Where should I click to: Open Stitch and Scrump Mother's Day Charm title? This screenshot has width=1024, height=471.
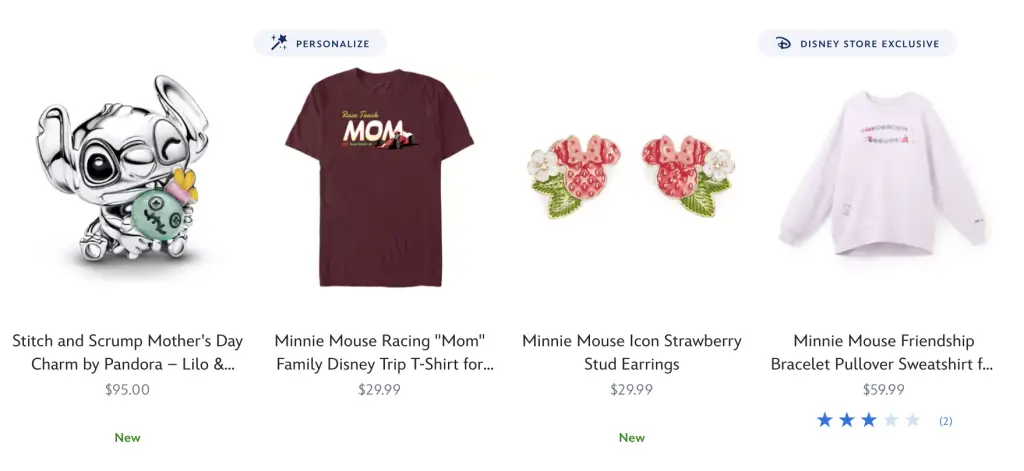(127, 352)
